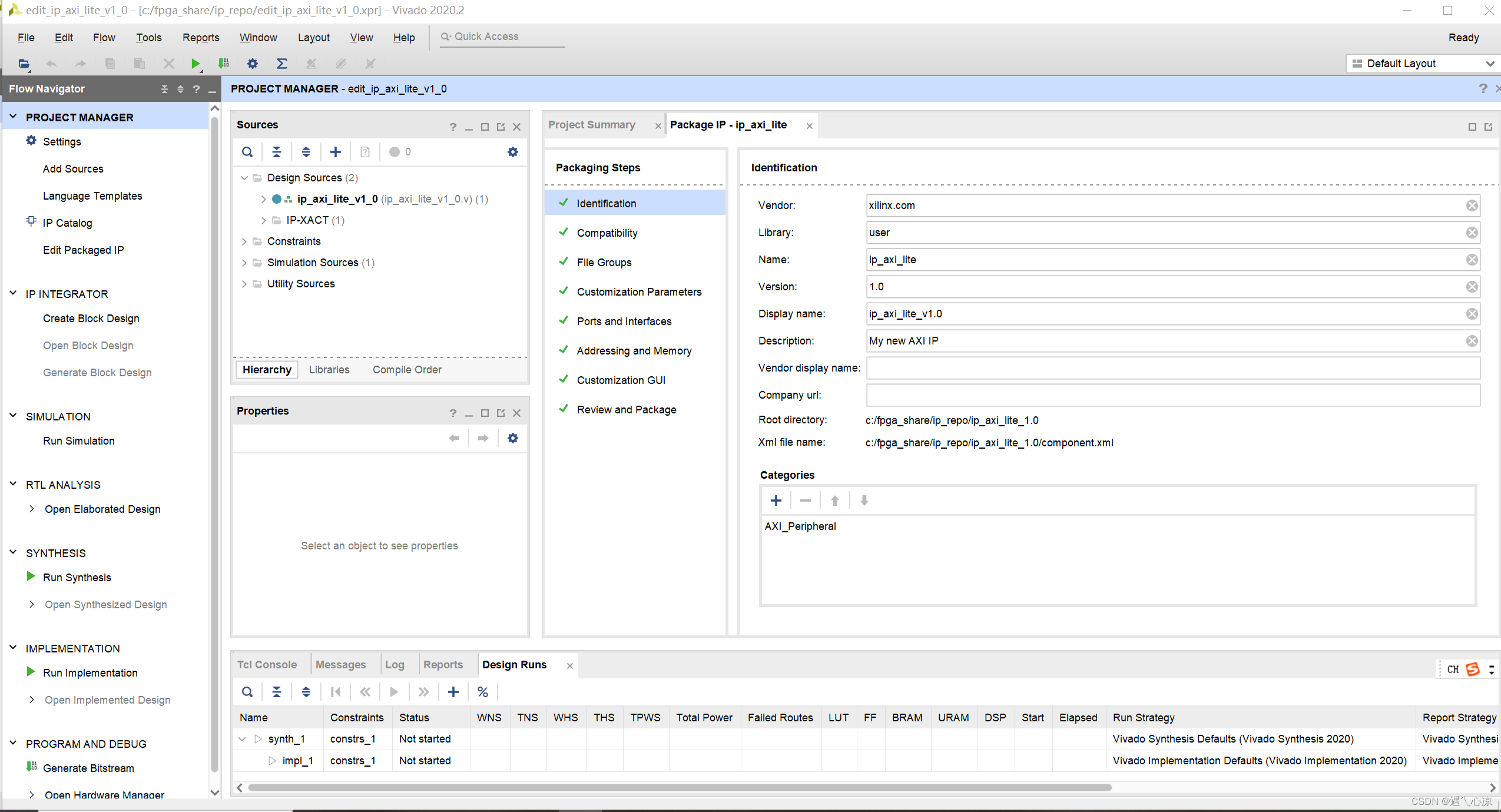Click in the Company url field
This screenshot has width=1501, height=812.
click(1172, 395)
